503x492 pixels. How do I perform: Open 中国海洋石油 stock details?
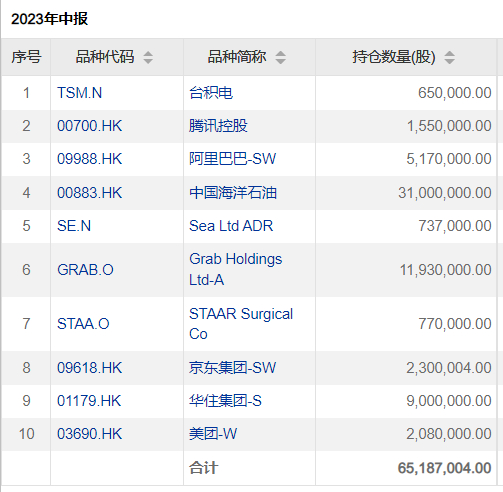(x=233, y=193)
